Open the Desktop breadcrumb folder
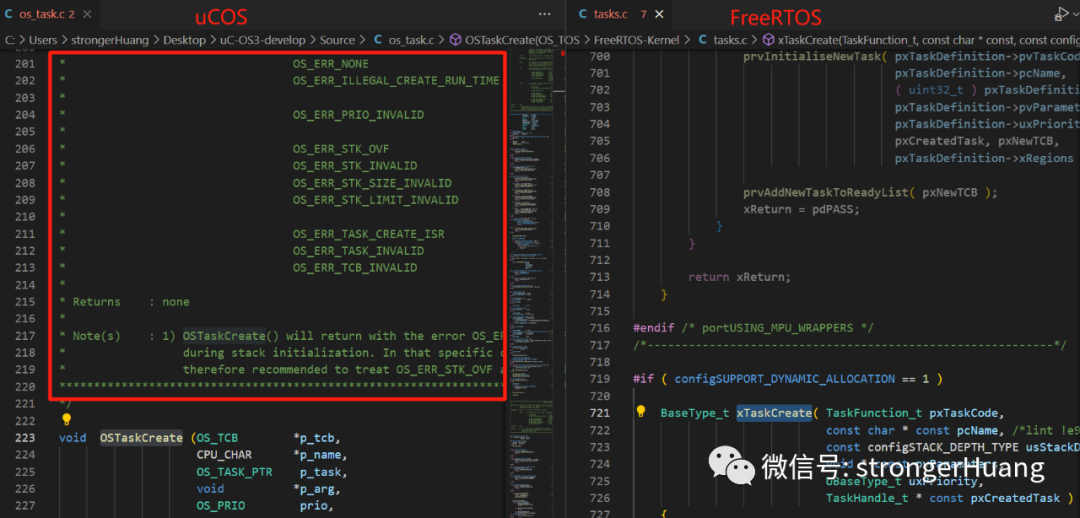 coord(184,40)
